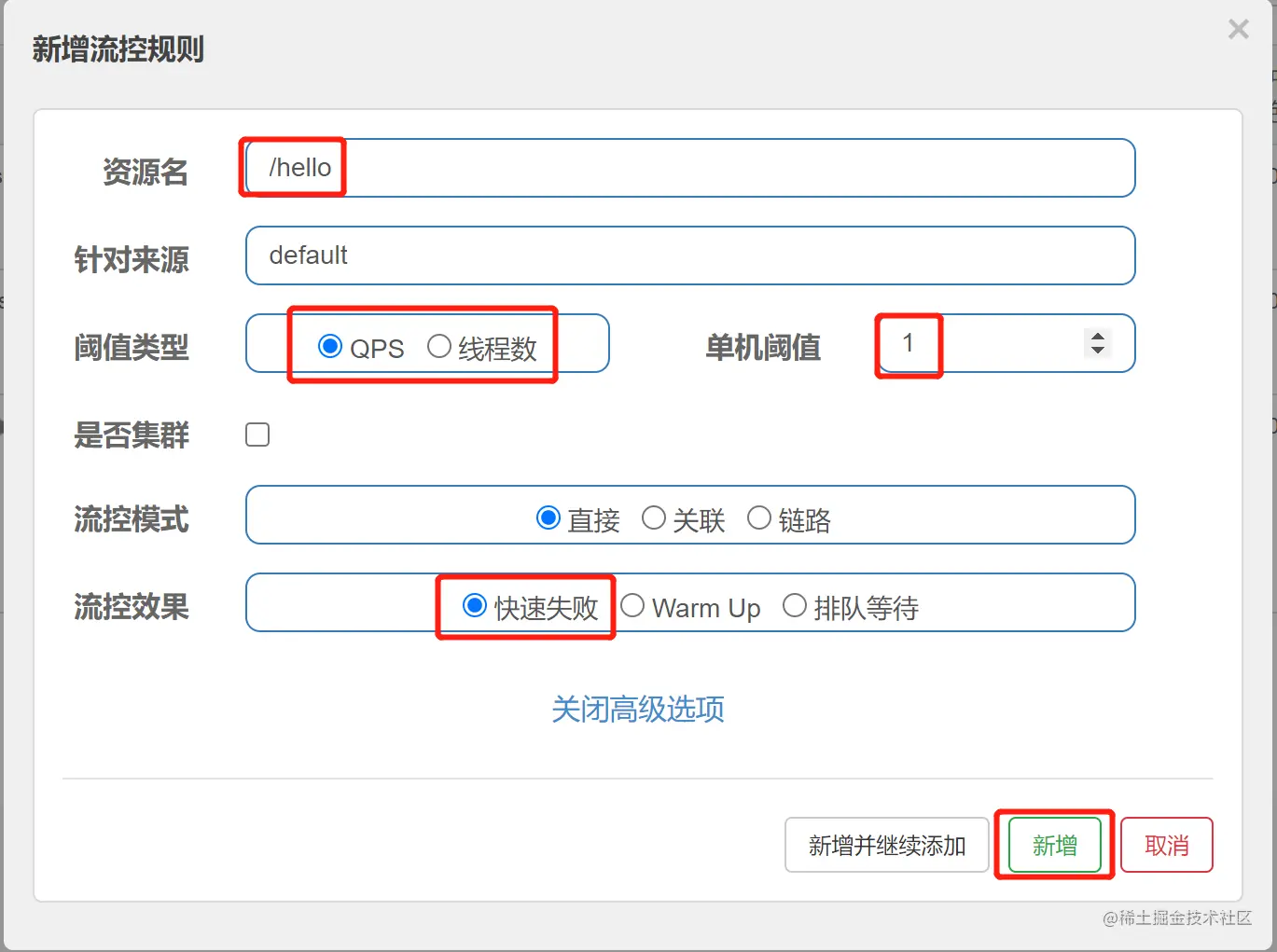Choose 直接 flow control mode
The image size is (1277, 952).
point(548,517)
